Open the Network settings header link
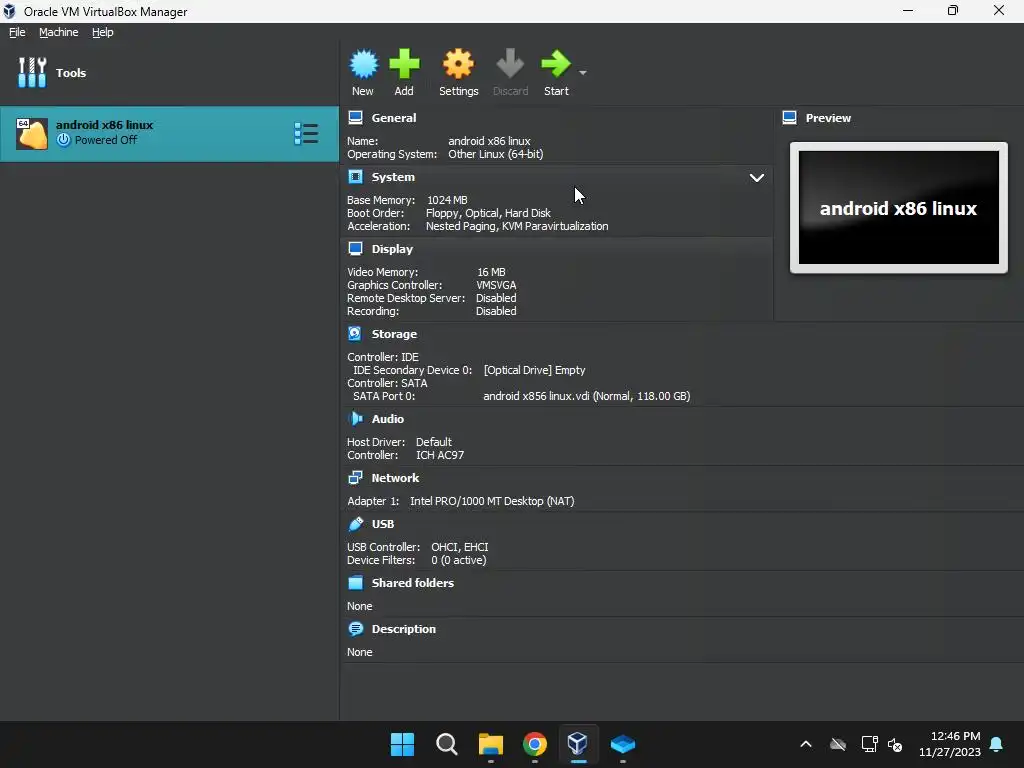The height and width of the screenshot is (768, 1024). click(x=395, y=478)
